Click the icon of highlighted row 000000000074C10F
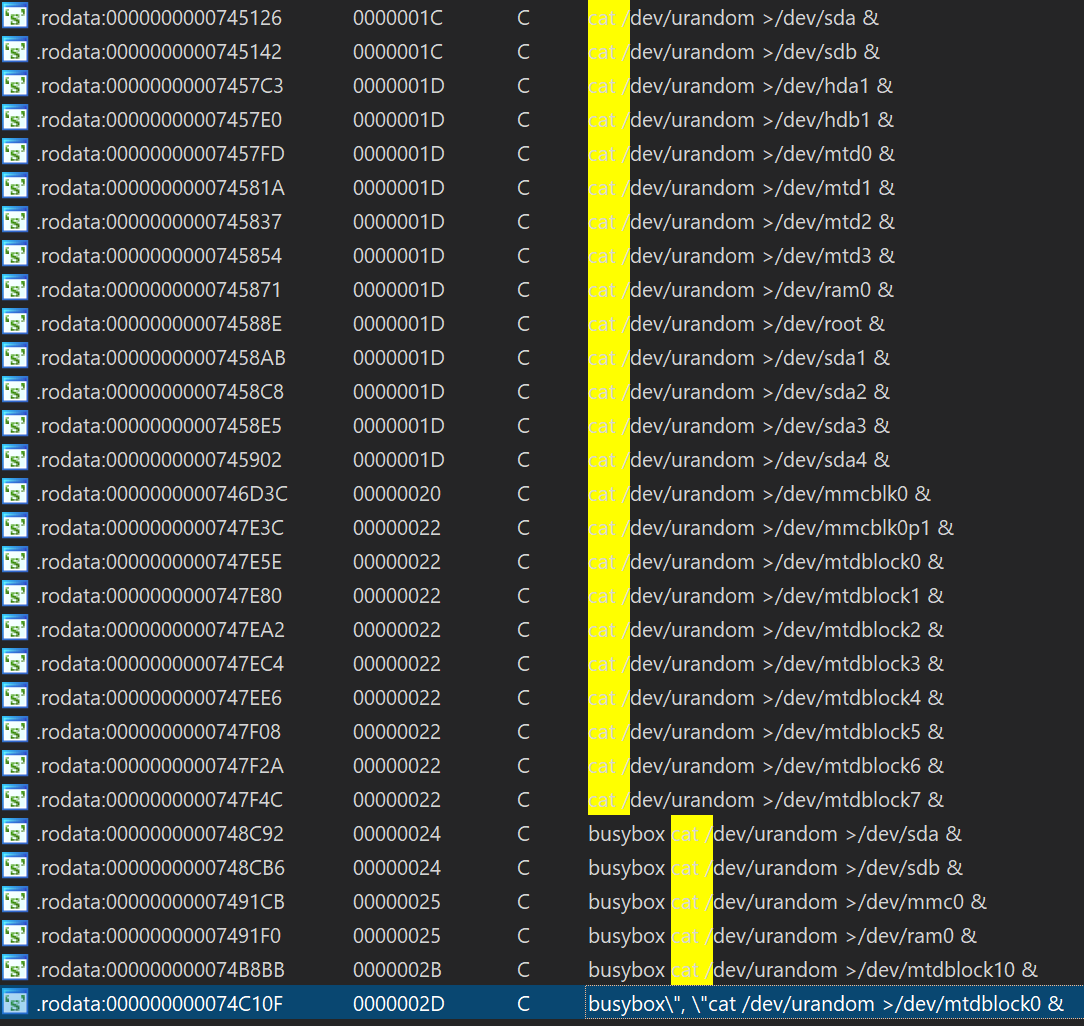Image resolution: width=1084 pixels, height=1026 pixels. [15, 1004]
